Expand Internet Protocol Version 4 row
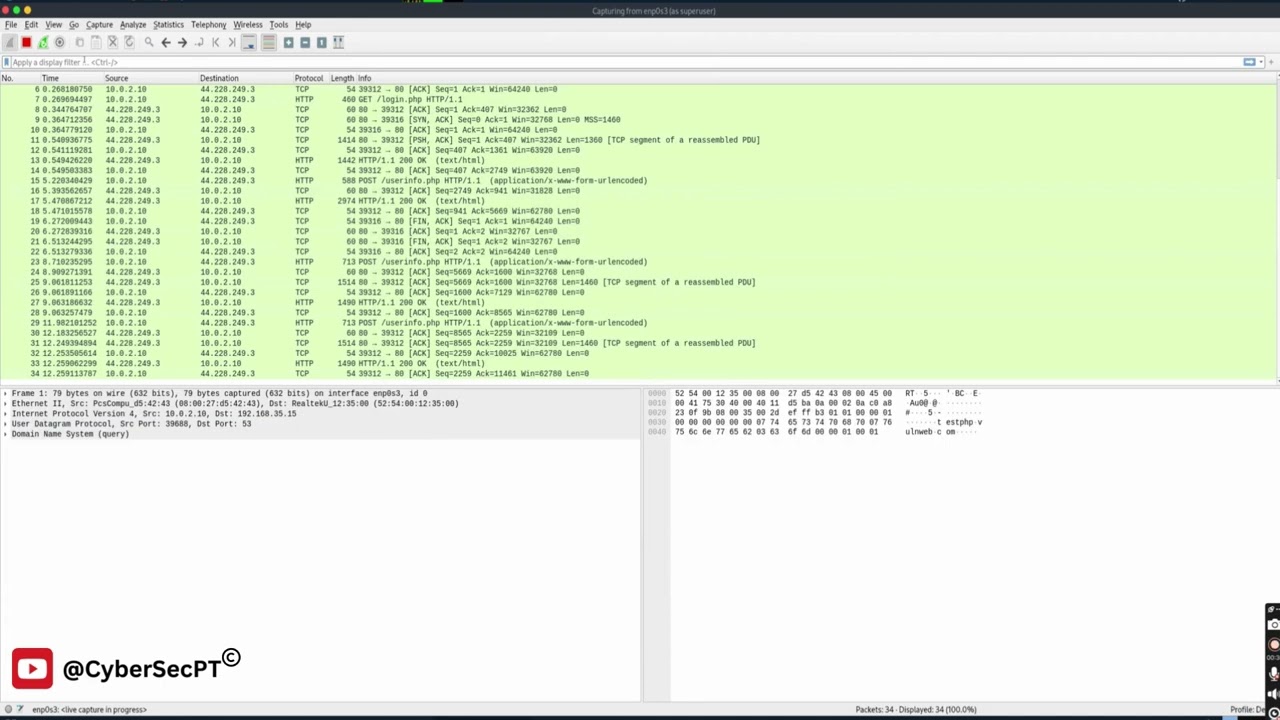1280x720 pixels. coord(5,413)
